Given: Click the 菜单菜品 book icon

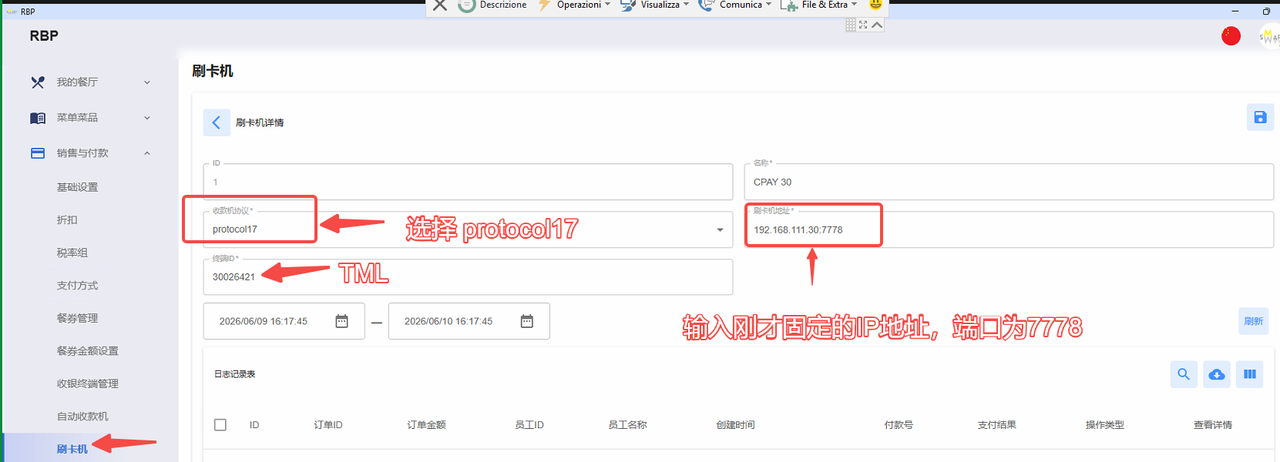Looking at the screenshot, I should pos(38,118).
